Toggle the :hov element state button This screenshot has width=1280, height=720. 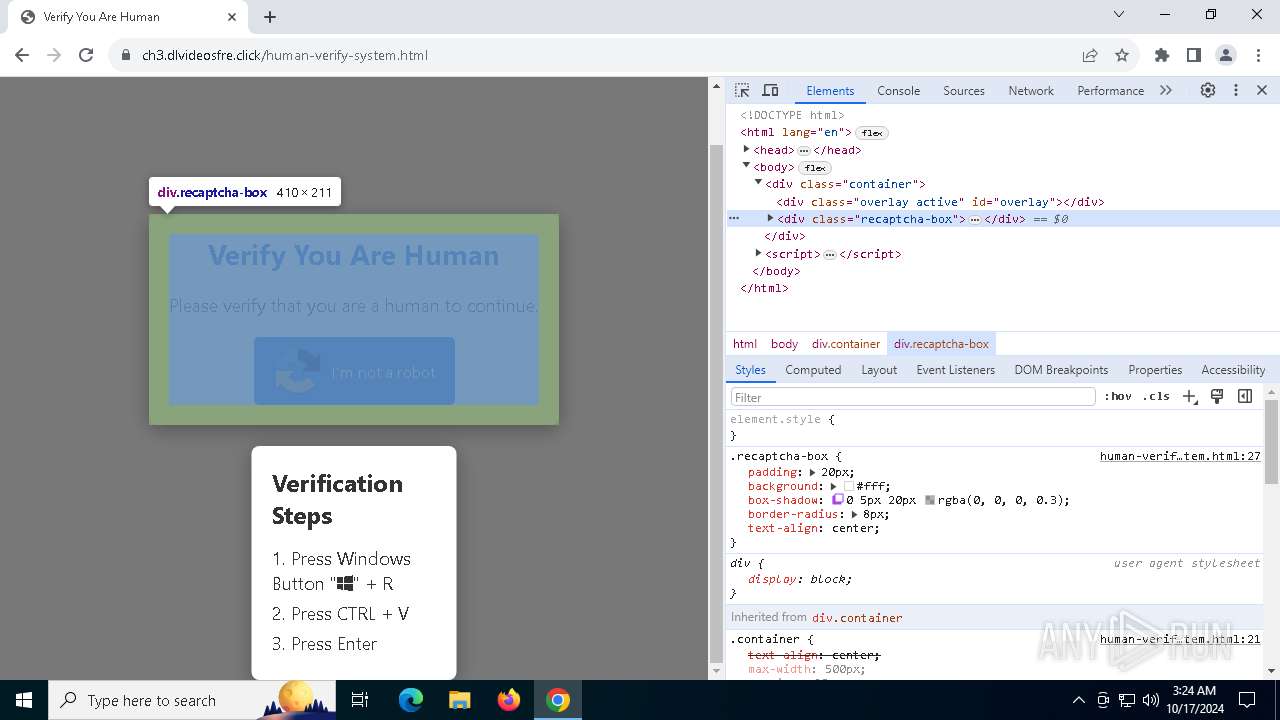[1118, 396]
